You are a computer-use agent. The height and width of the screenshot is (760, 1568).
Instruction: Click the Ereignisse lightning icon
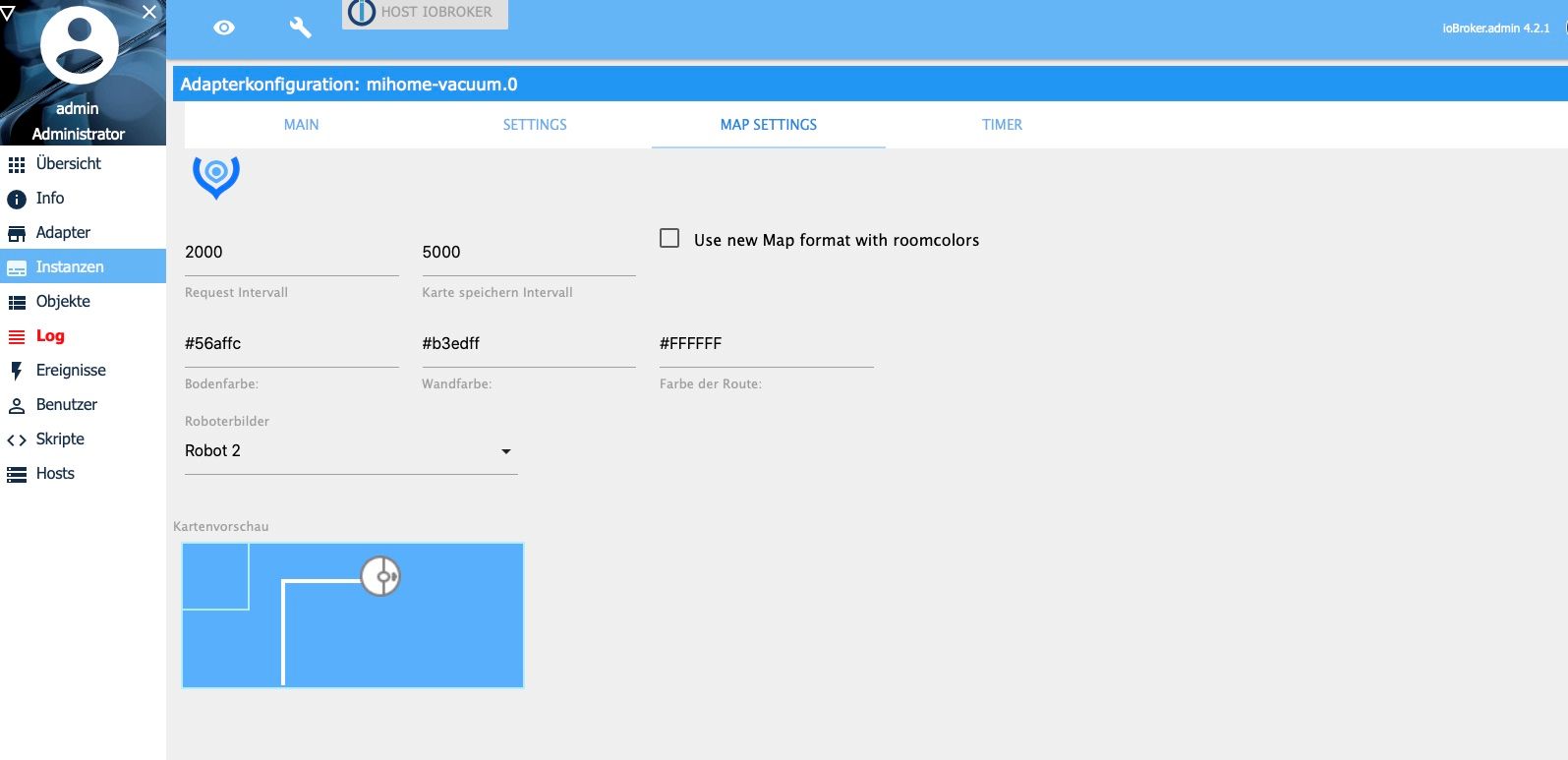tap(17, 371)
